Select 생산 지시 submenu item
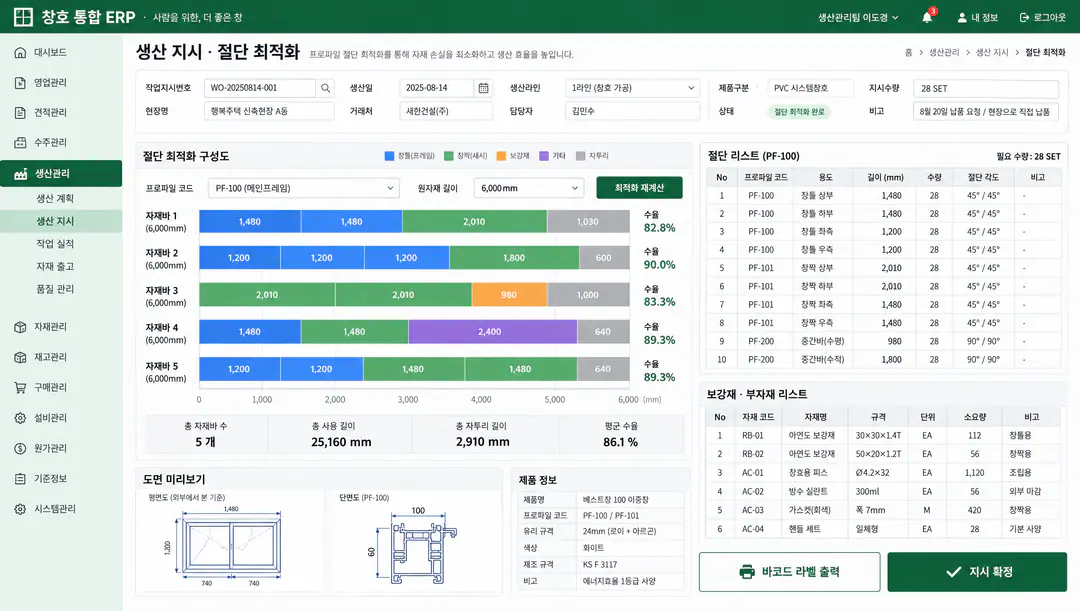The height and width of the screenshot is (611, 1080). point(61,221)
